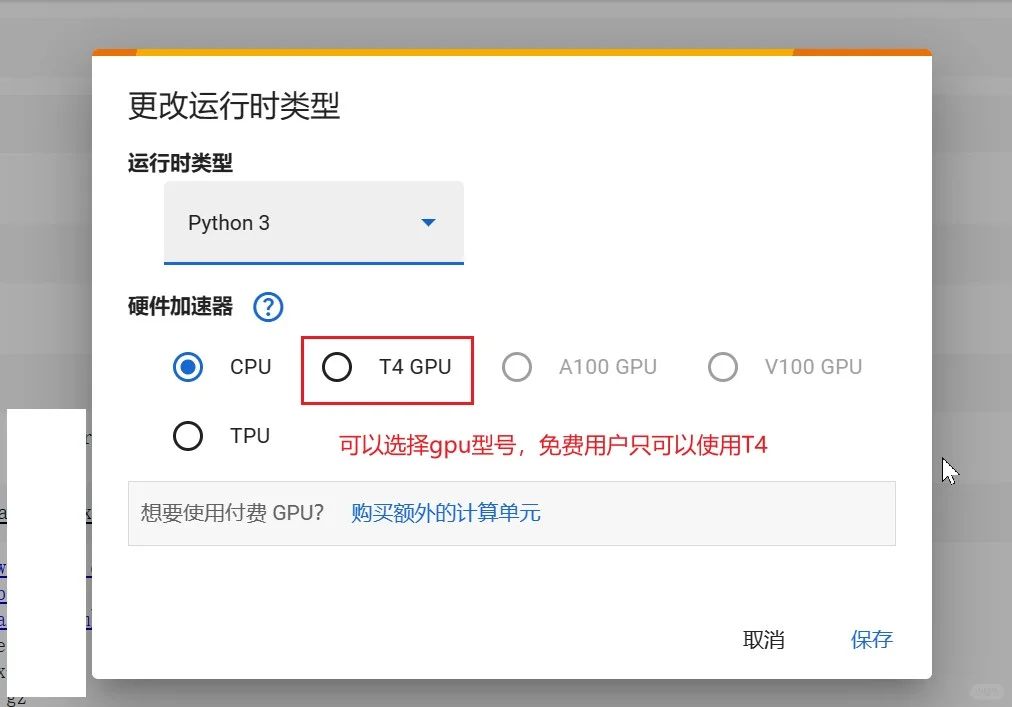Click the 运行时类型 section label

[180, 163]
